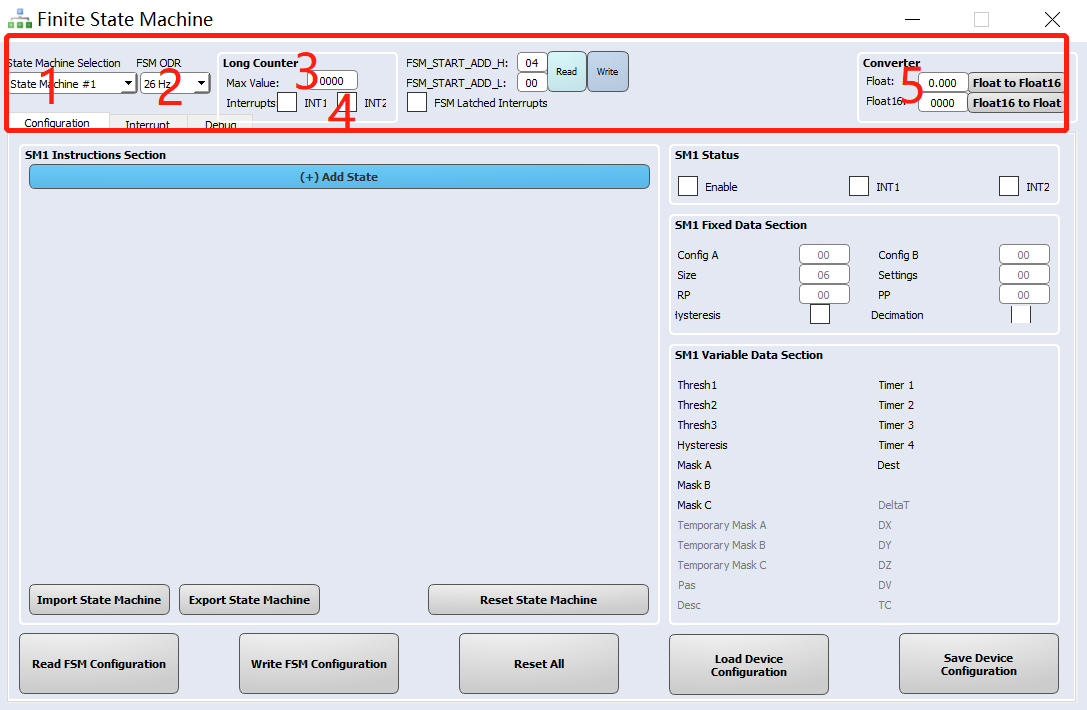Select the Configuration tab

tap(57, 123)
